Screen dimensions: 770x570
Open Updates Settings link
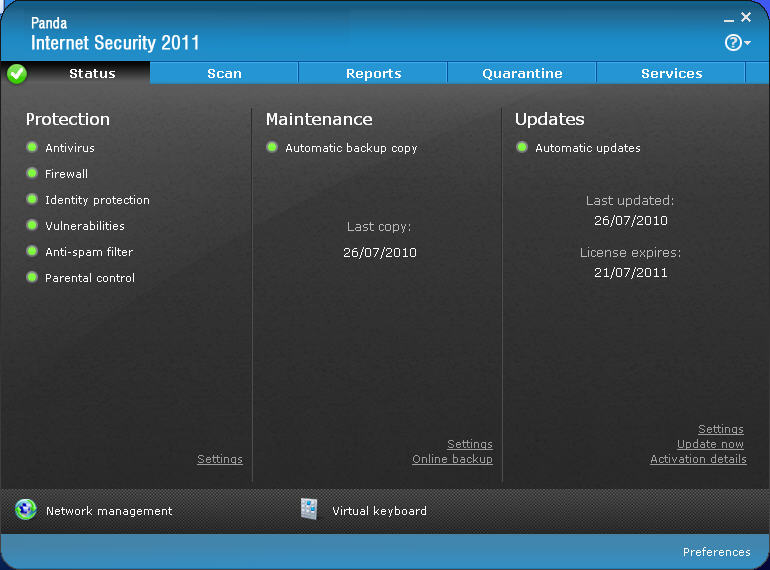(x=720, y=429)
